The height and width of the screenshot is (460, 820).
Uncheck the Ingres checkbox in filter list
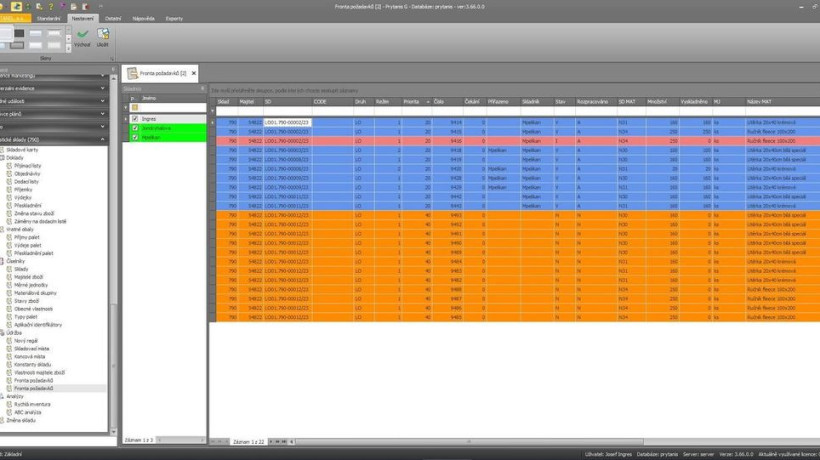135,119
